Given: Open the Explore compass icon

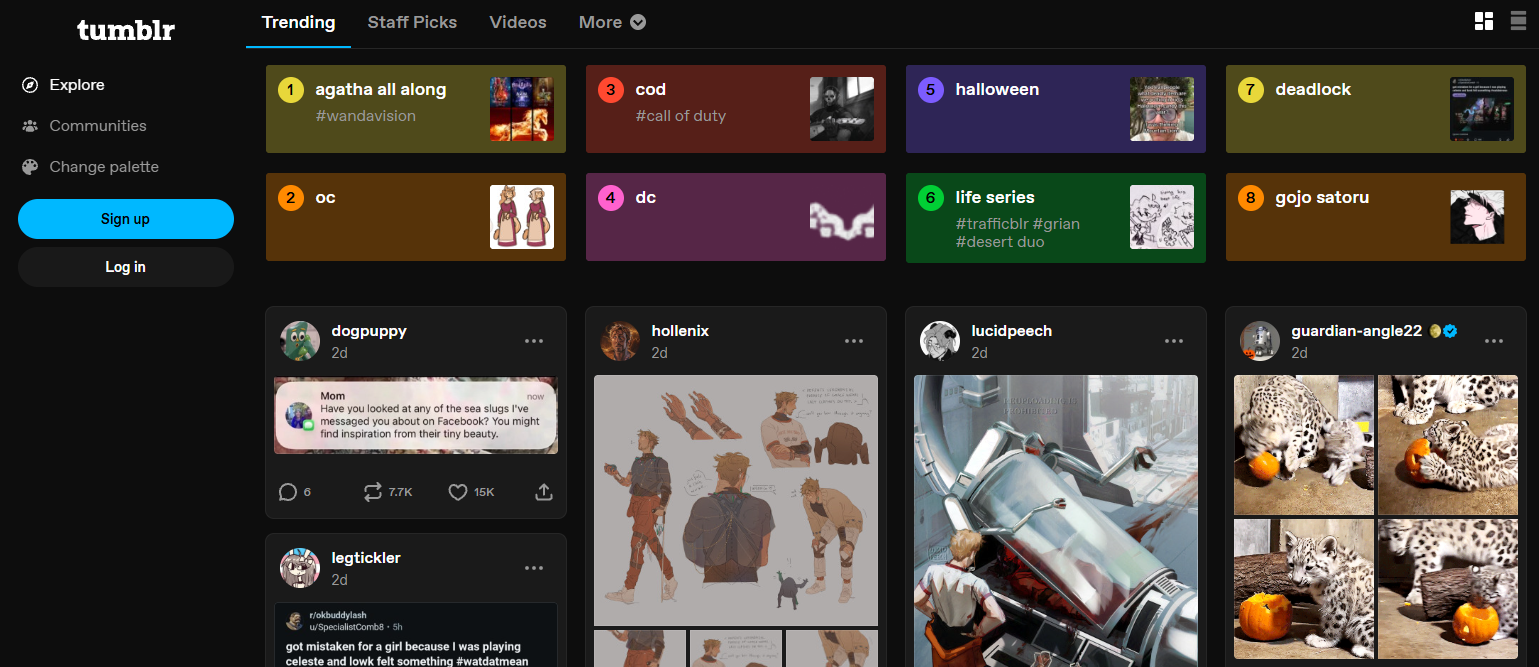Looking at the screenshot, I should point(30,85).
